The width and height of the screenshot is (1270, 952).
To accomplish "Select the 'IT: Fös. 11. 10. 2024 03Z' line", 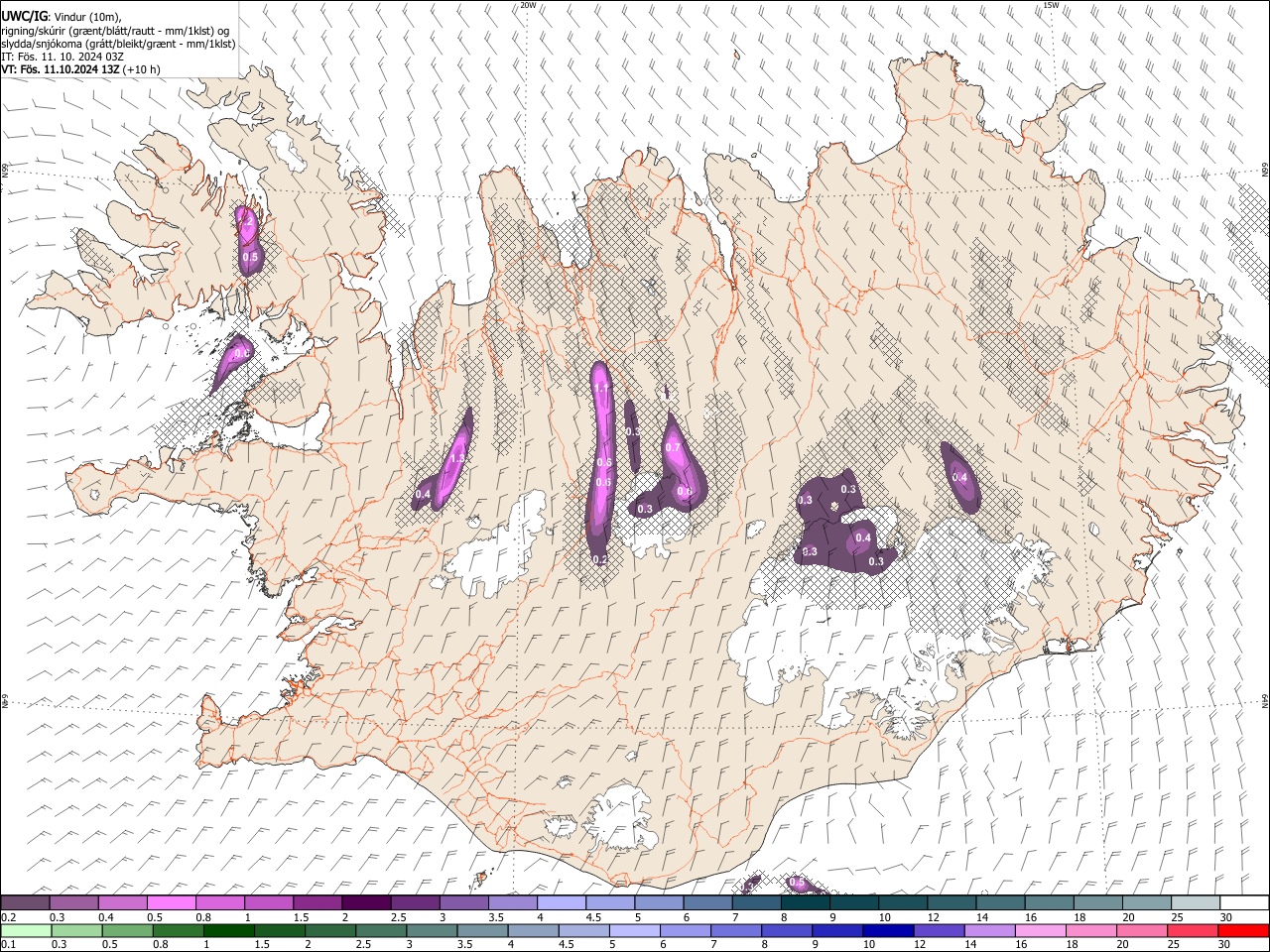I will coord(63,57).
